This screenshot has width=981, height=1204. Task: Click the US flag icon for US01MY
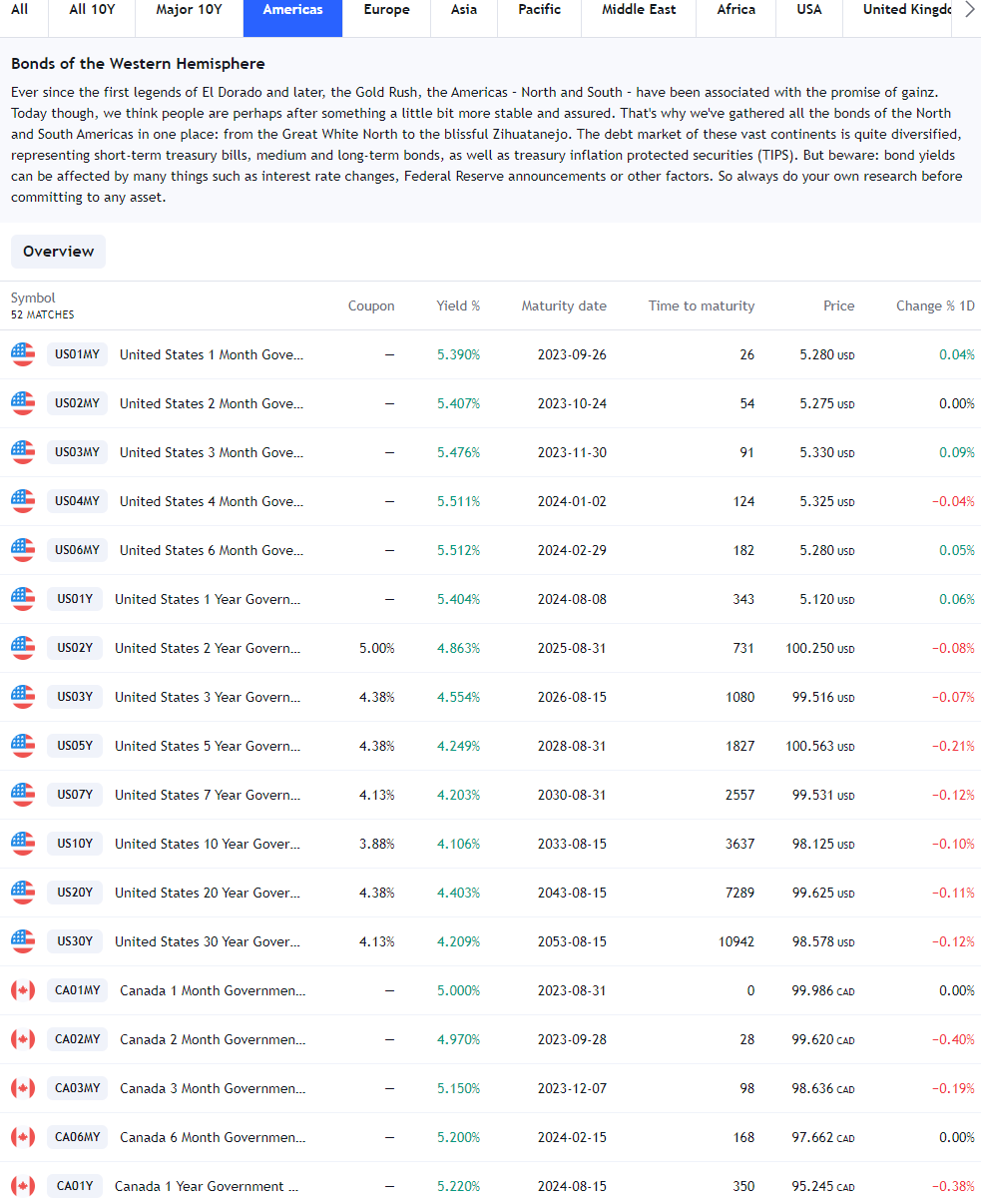[23, 354]
